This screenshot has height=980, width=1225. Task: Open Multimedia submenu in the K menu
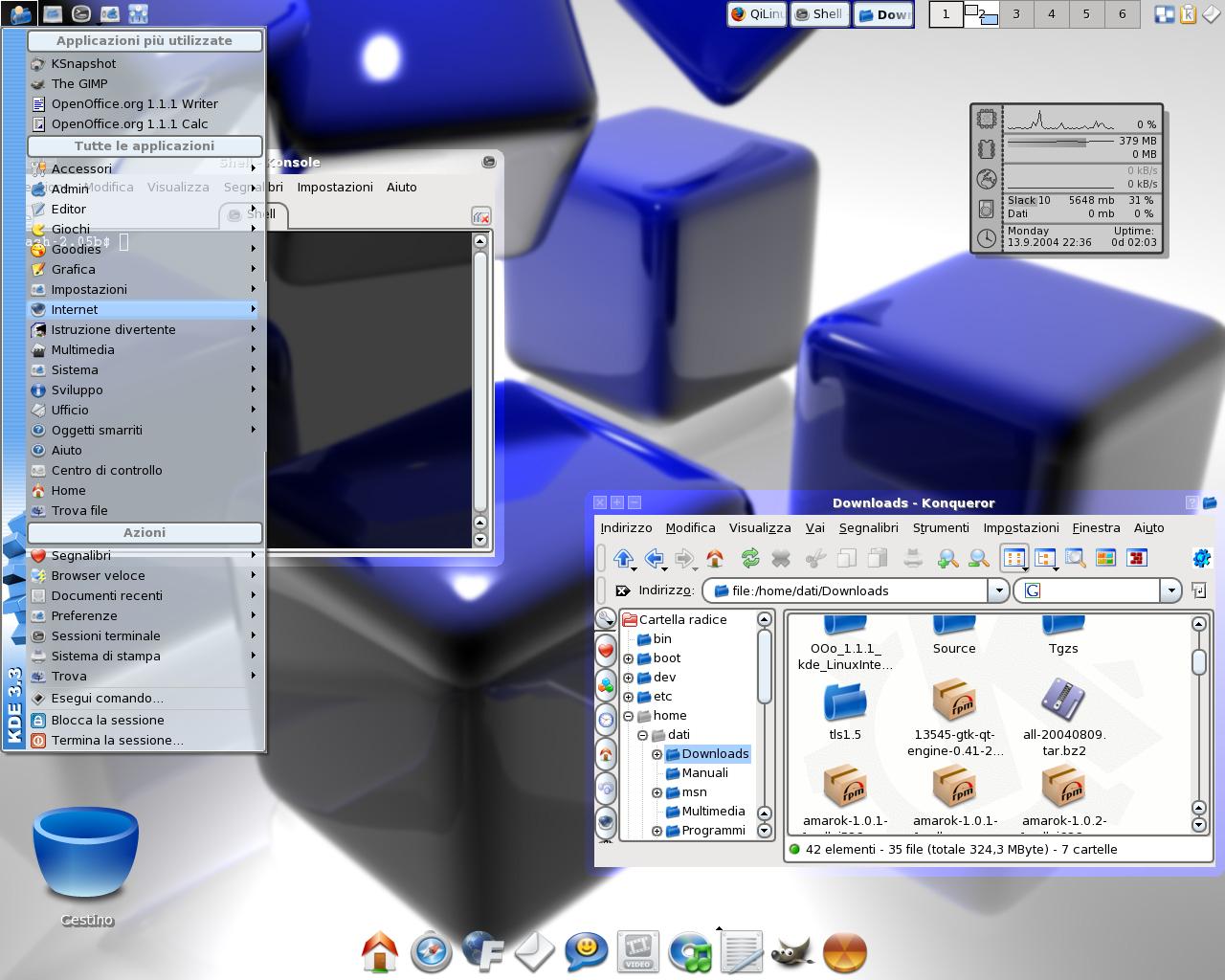[x=144, y=349]
